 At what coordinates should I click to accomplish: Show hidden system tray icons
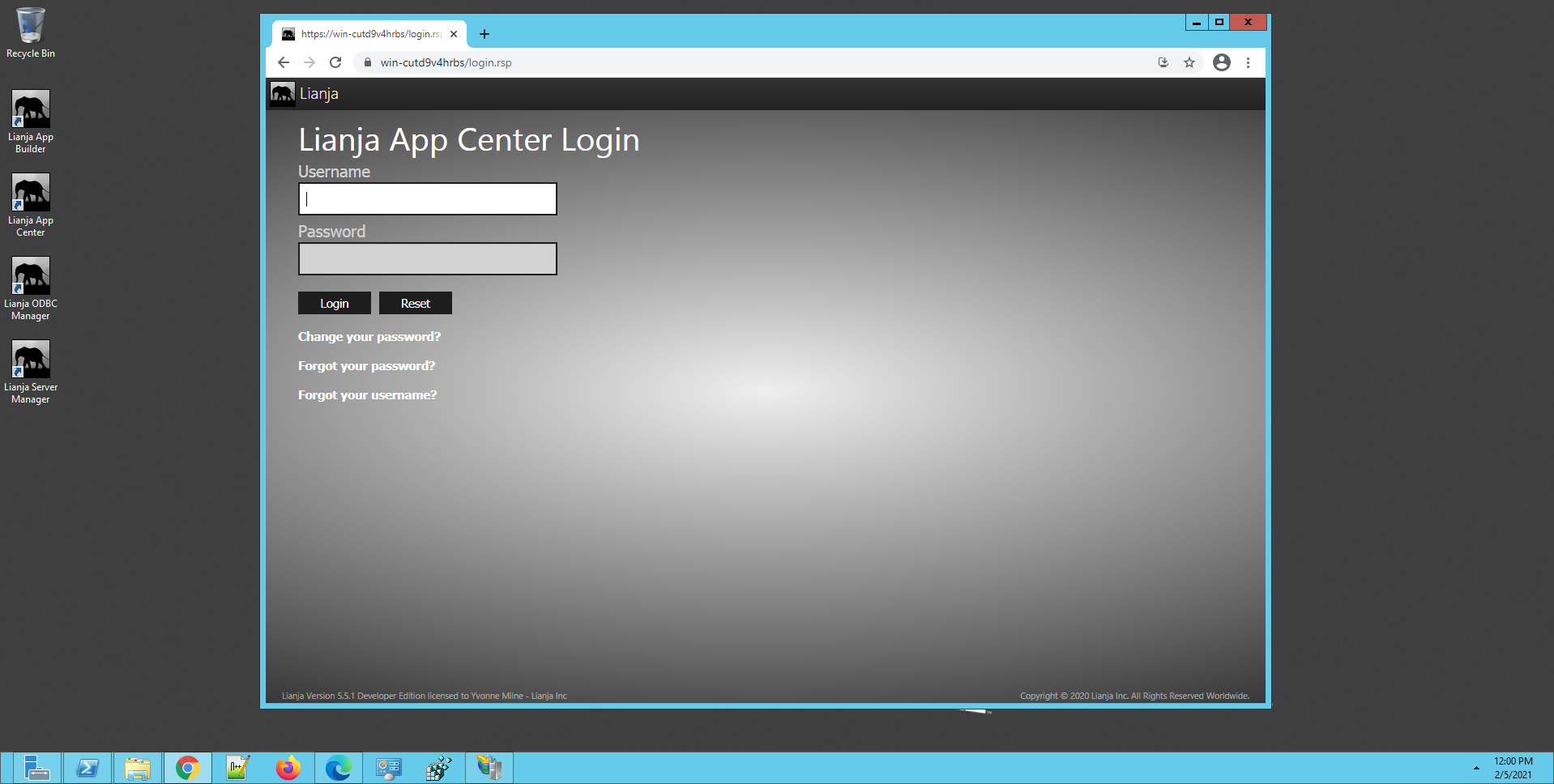[1475, 767]
